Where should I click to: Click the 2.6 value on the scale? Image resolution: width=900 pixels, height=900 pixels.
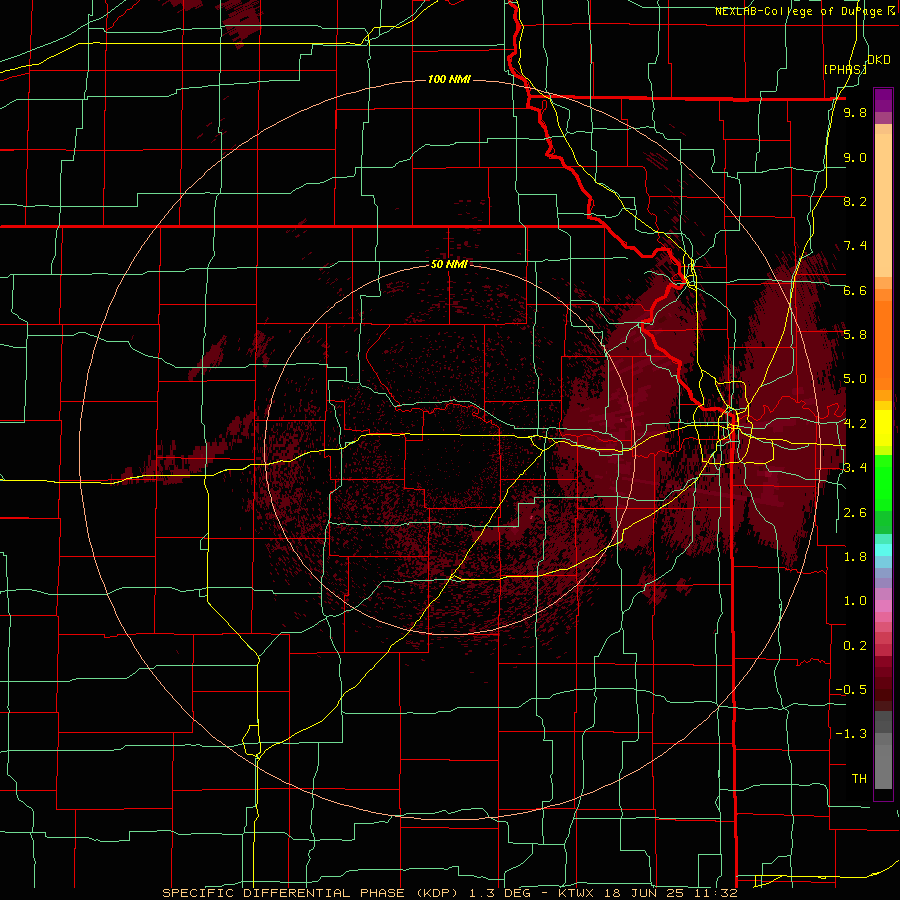coord(855,513)
